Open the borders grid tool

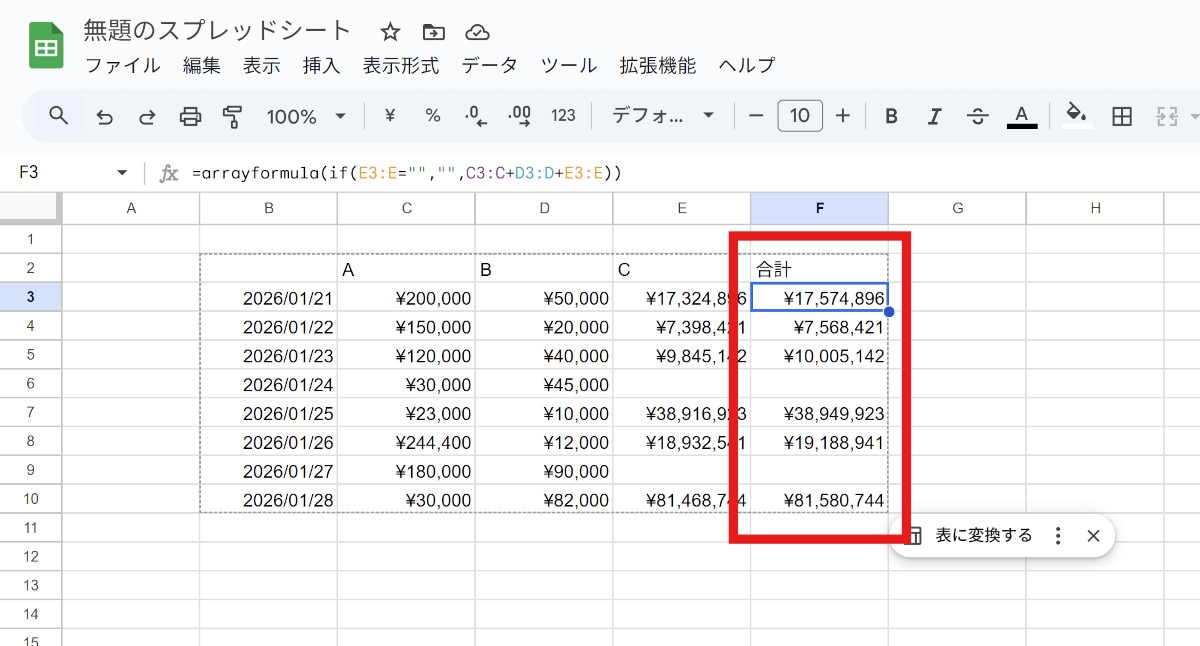pyautogui.click(x=1122, y=117)
